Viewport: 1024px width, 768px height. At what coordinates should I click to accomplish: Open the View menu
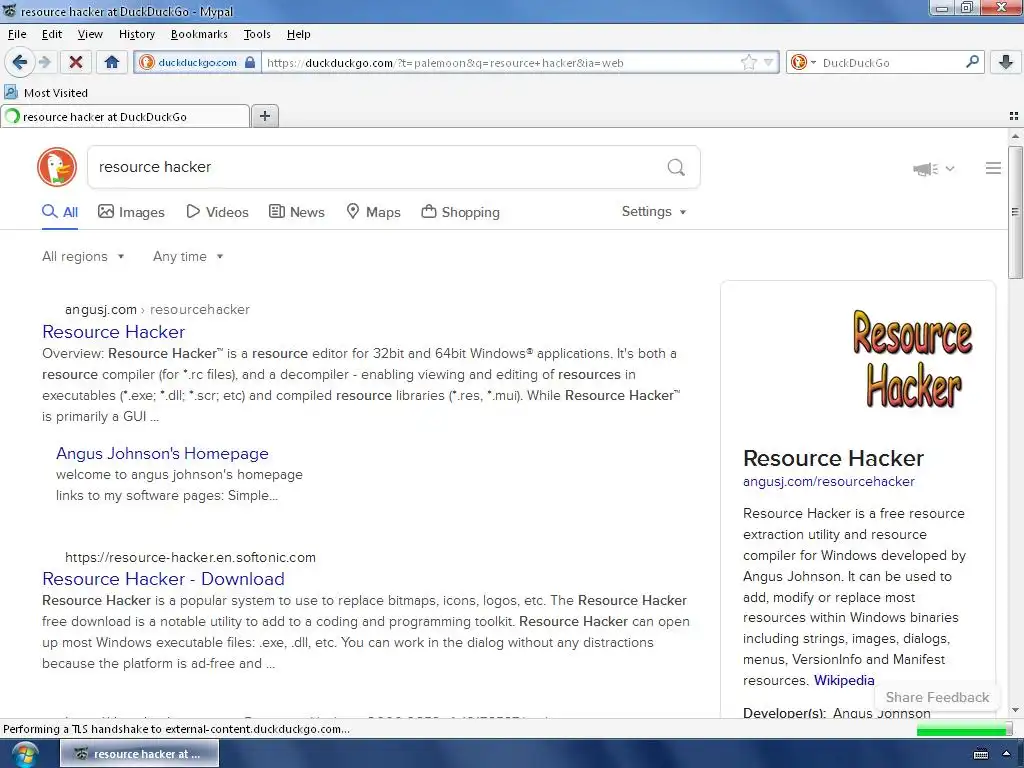[x=90, y=34]
